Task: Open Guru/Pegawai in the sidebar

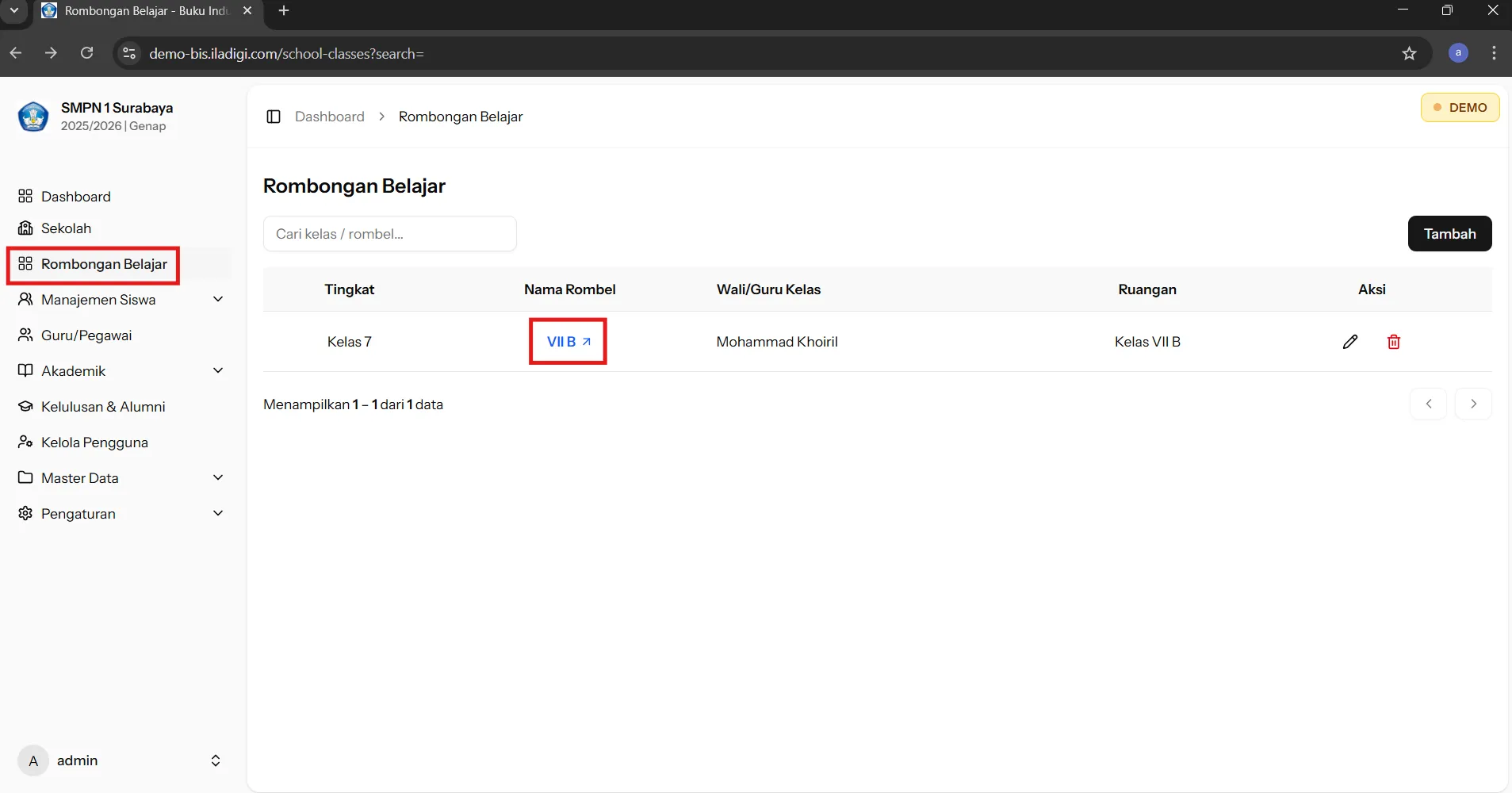Action: pos(86,335)
